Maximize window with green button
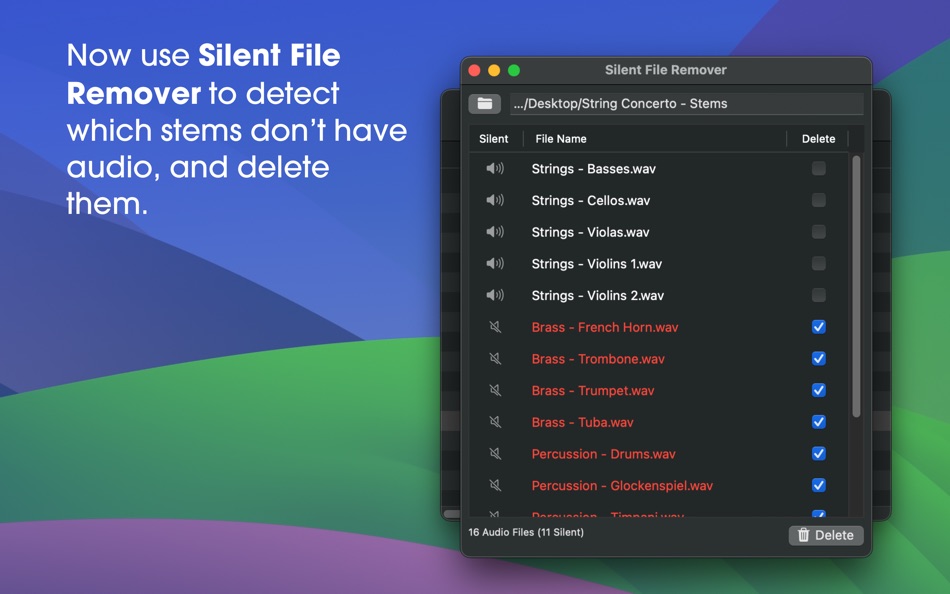 point(514,70)
